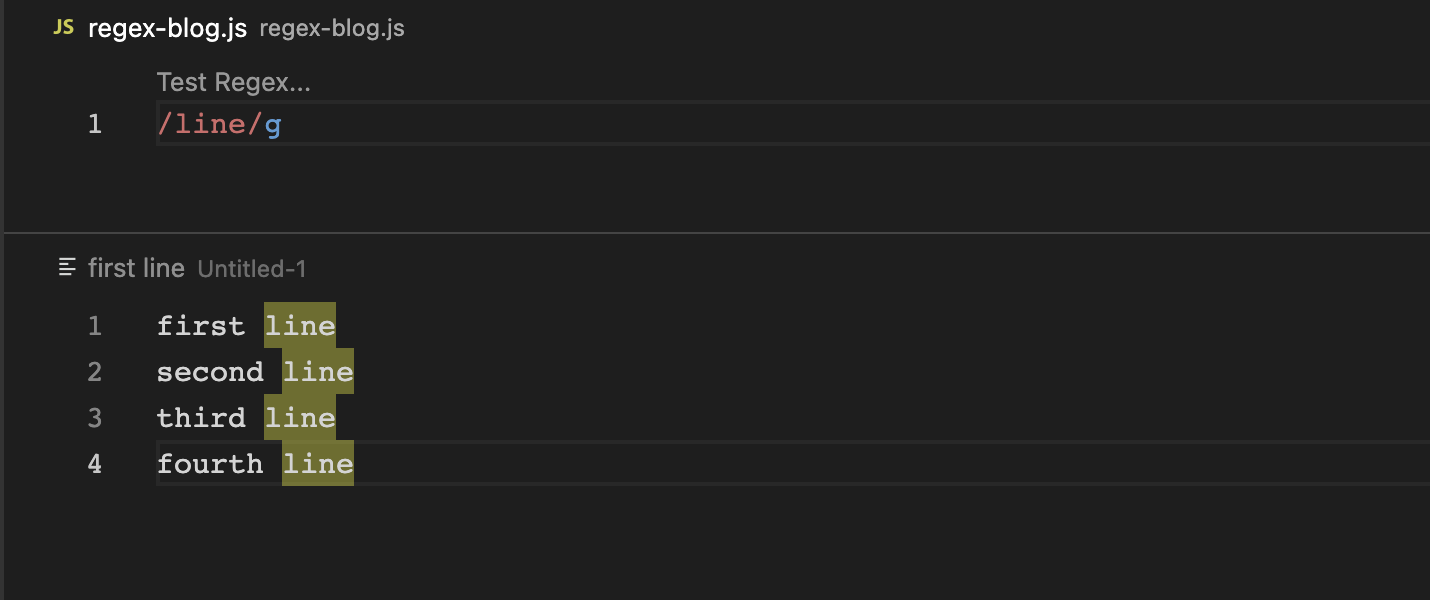1430x600 pixels.
Task: Click the divider between the two editors
Action: point(715,233)
